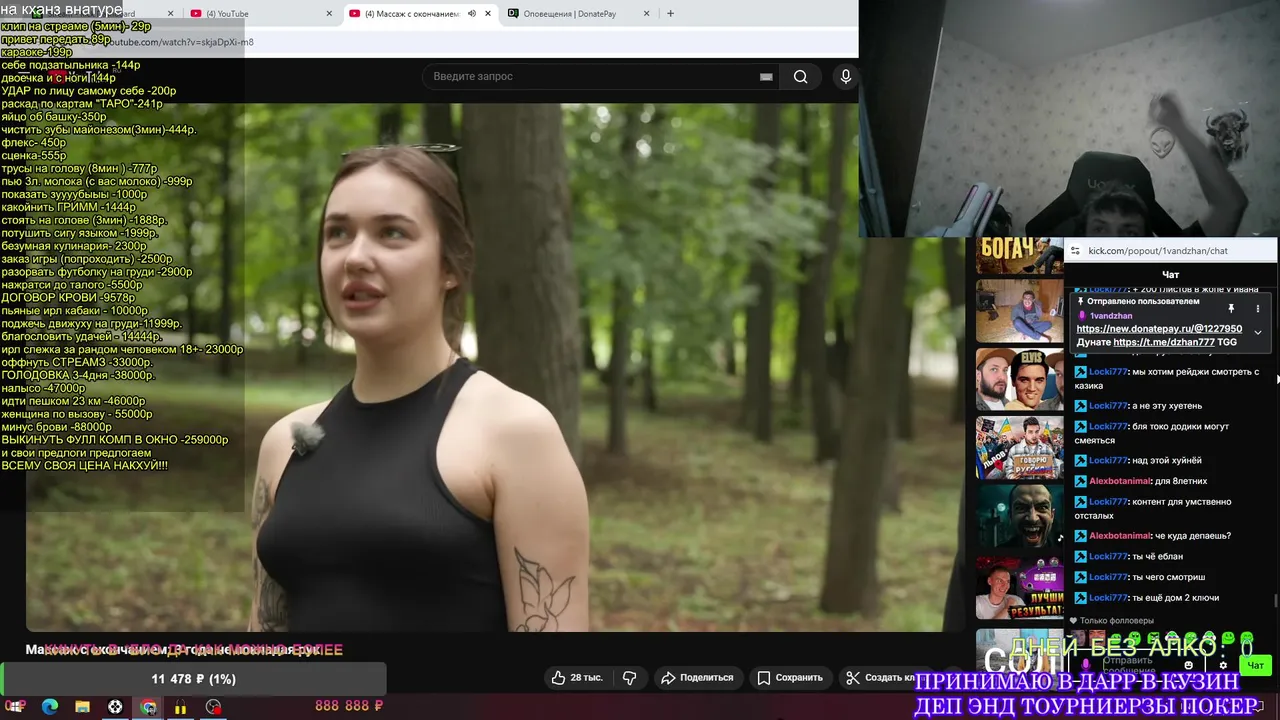Like the video showing 28 тыс.
Viewport: 1280px width, 720px height.
(x=577, y=678)
